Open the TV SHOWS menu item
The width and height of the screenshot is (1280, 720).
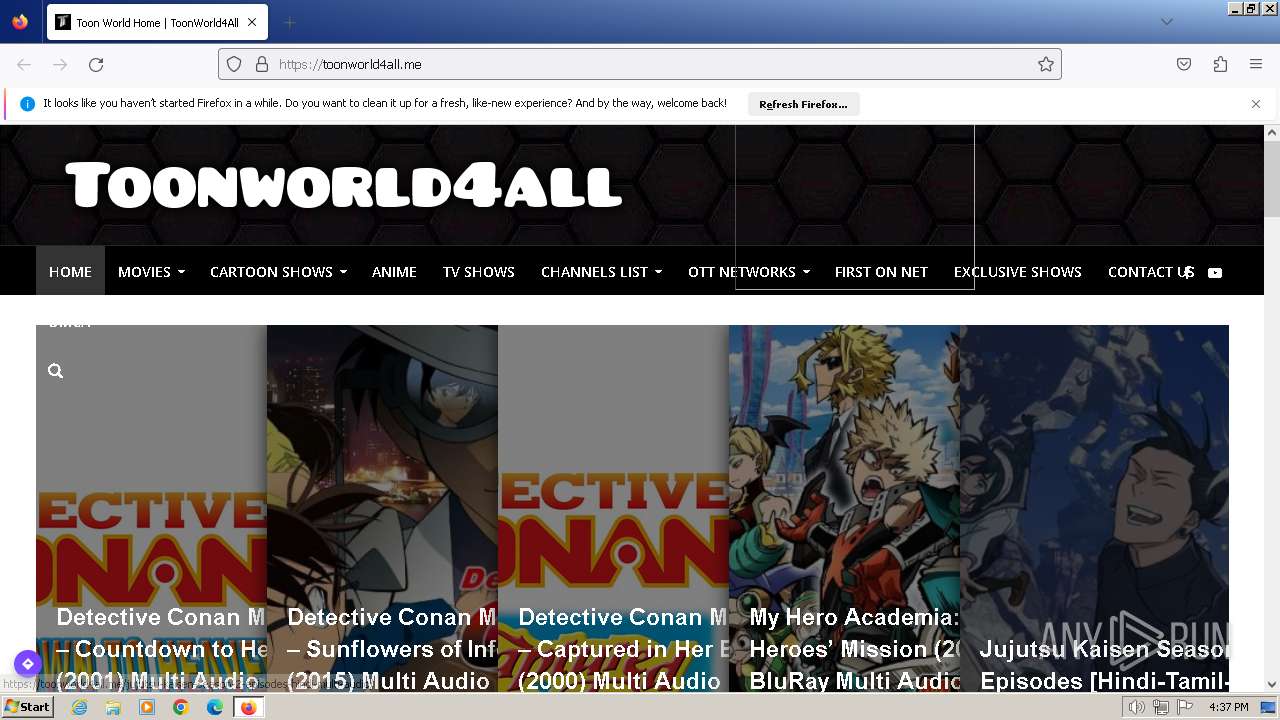[479, 271]
